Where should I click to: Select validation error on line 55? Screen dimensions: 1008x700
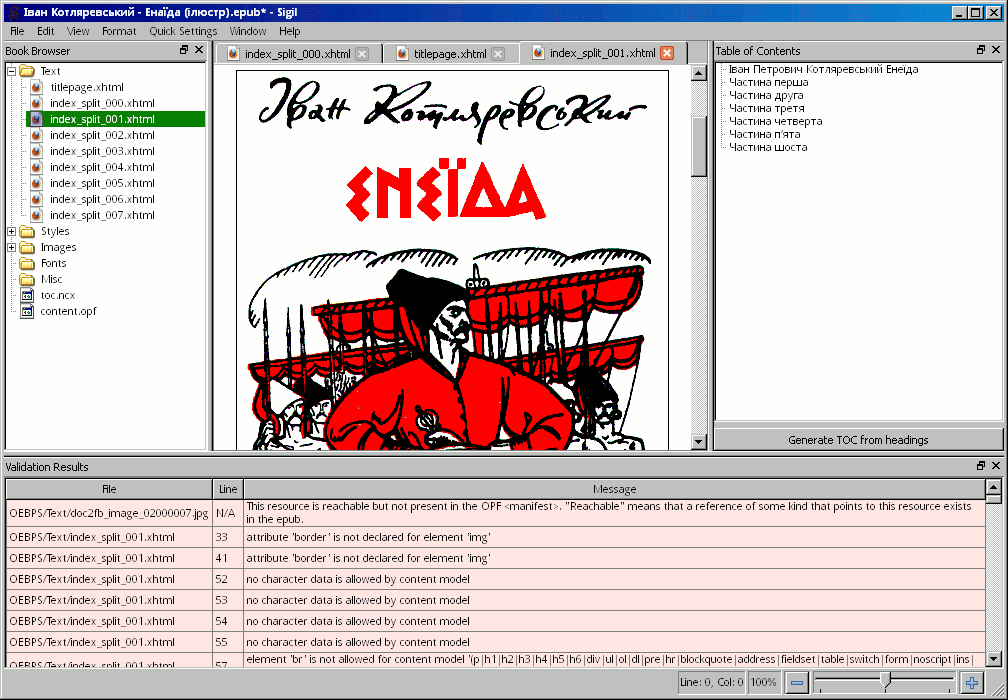[495, 642]
